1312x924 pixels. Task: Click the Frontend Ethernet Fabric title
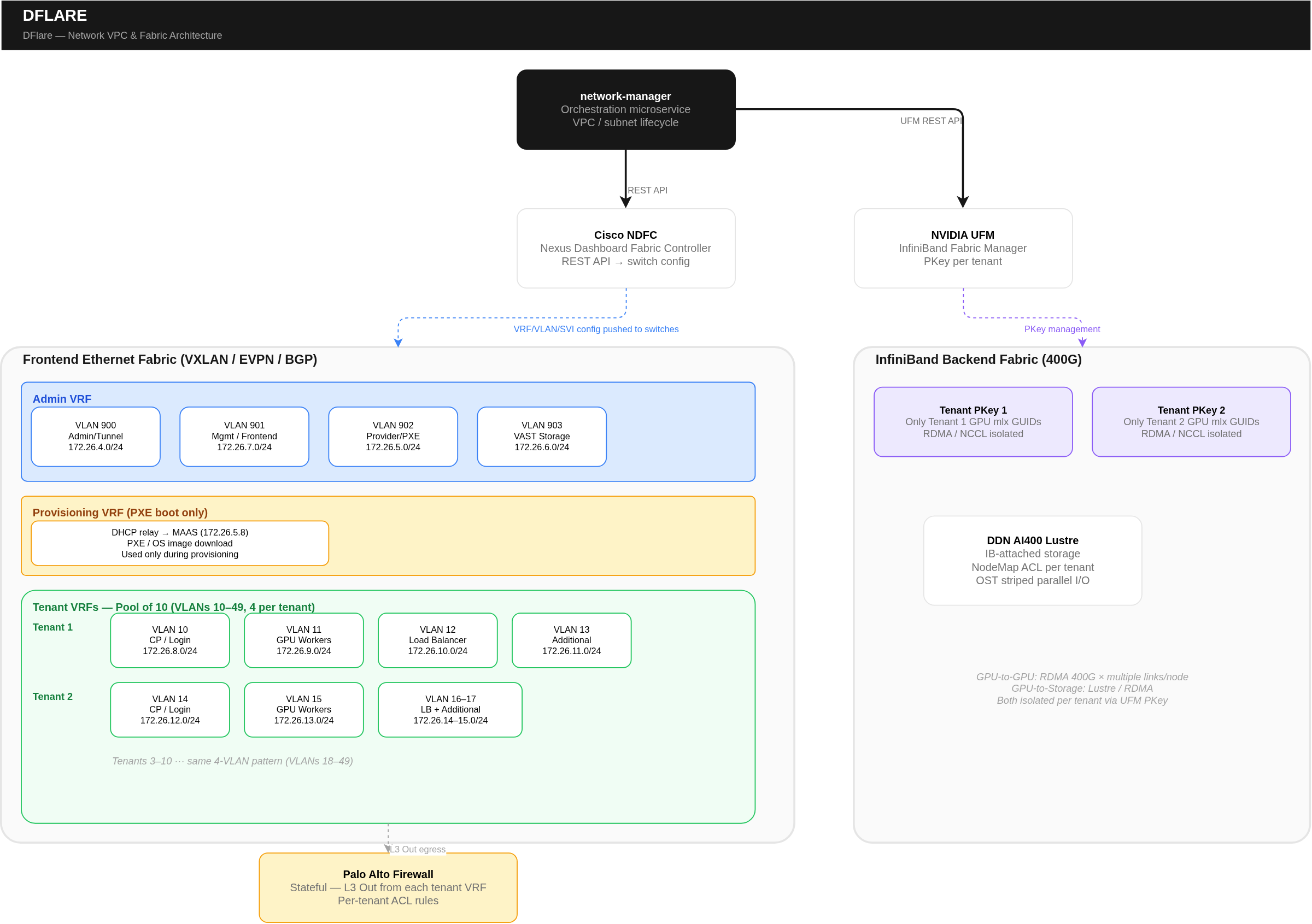pyautogui.click(x=169, y=359)
